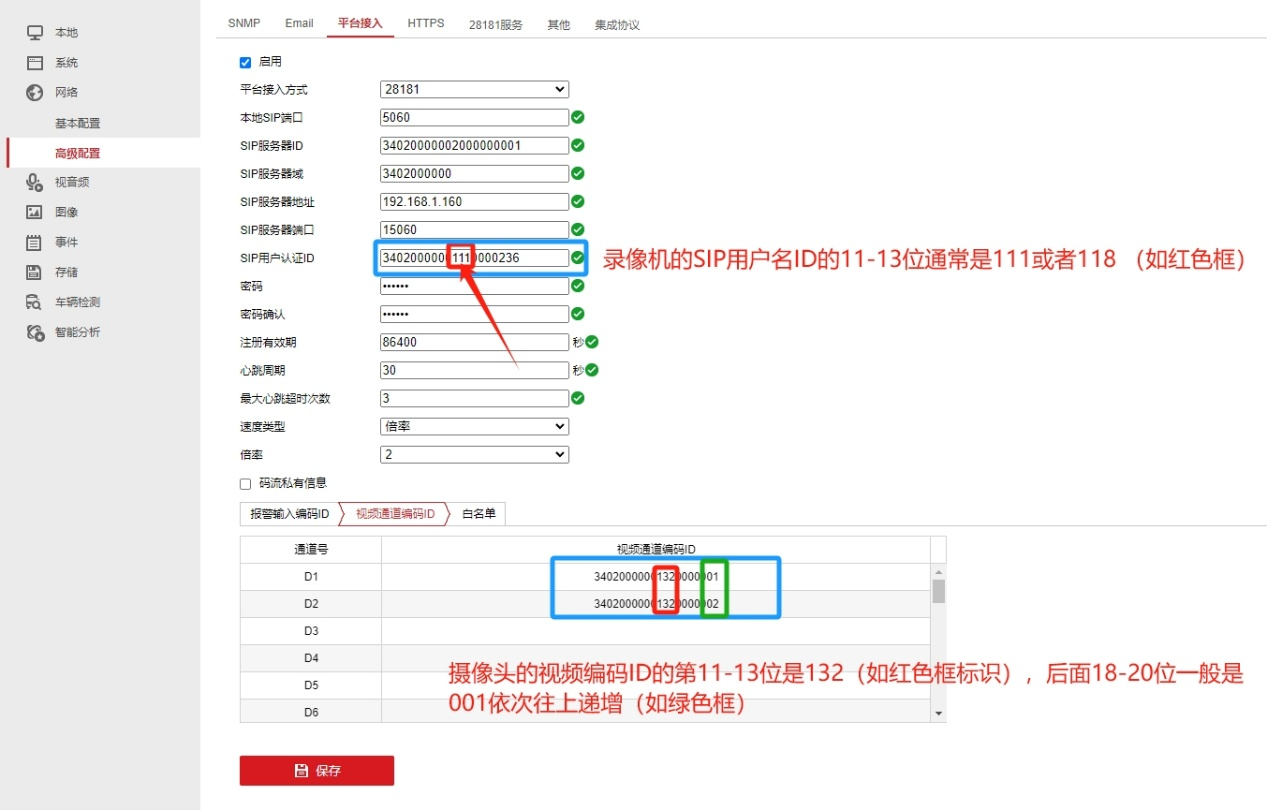The image size is (1267, 810).
Task: Switch to the Email tab
Action: (298, 23)
